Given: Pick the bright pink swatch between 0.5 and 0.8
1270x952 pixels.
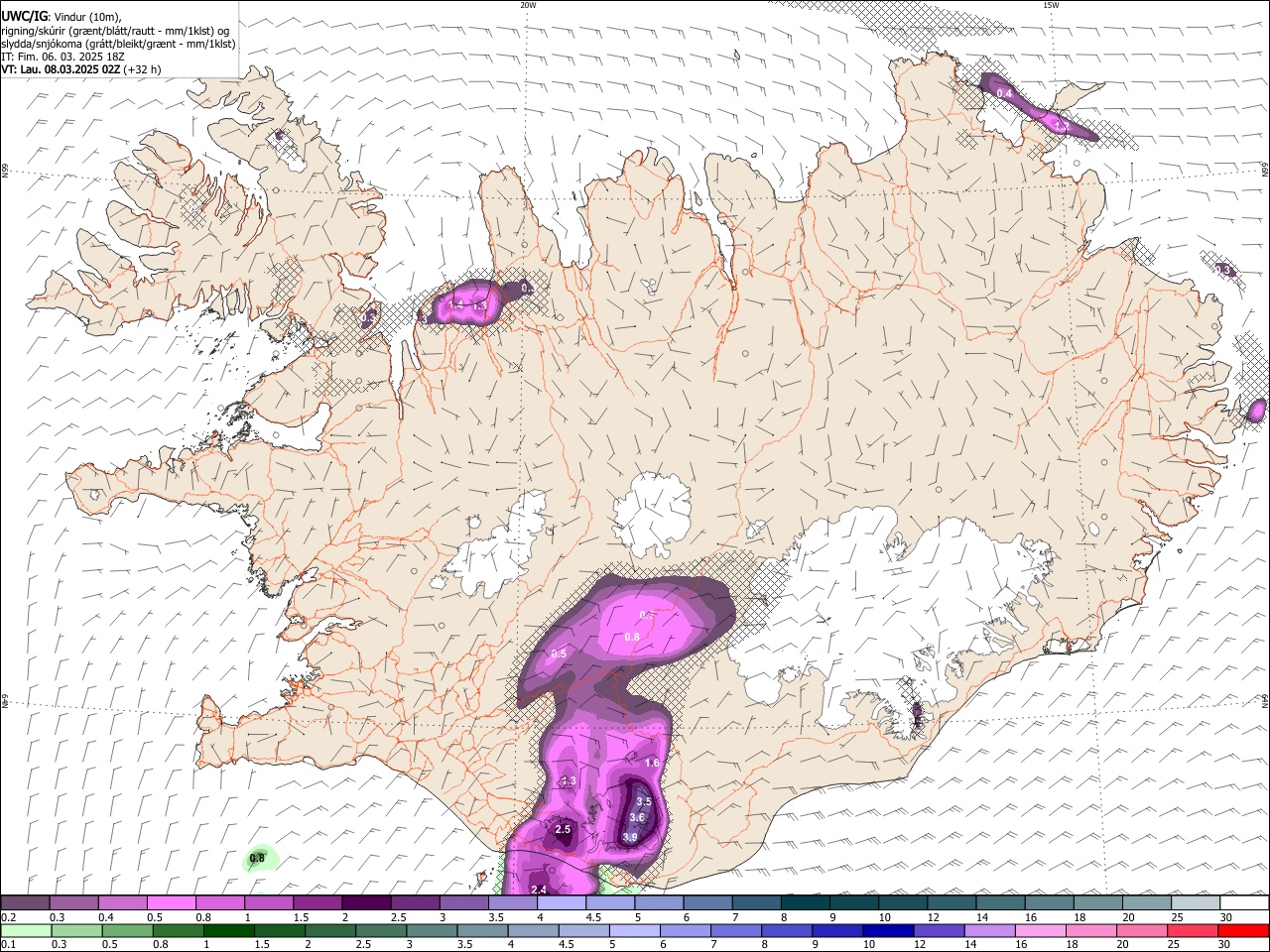Looking at the screenshot, I should click(x=171, y=902).
